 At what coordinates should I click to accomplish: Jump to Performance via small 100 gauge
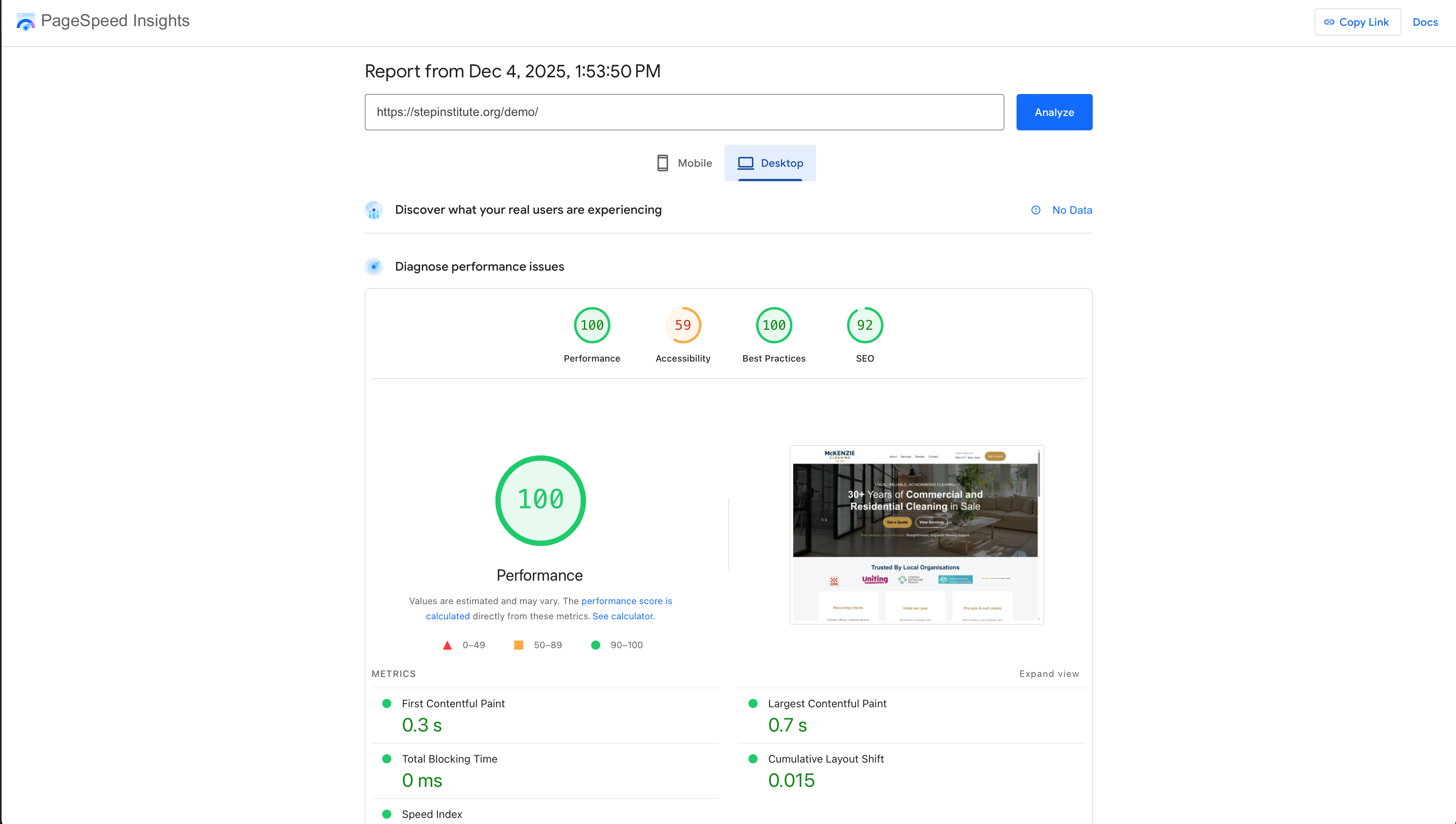[591, 326]
